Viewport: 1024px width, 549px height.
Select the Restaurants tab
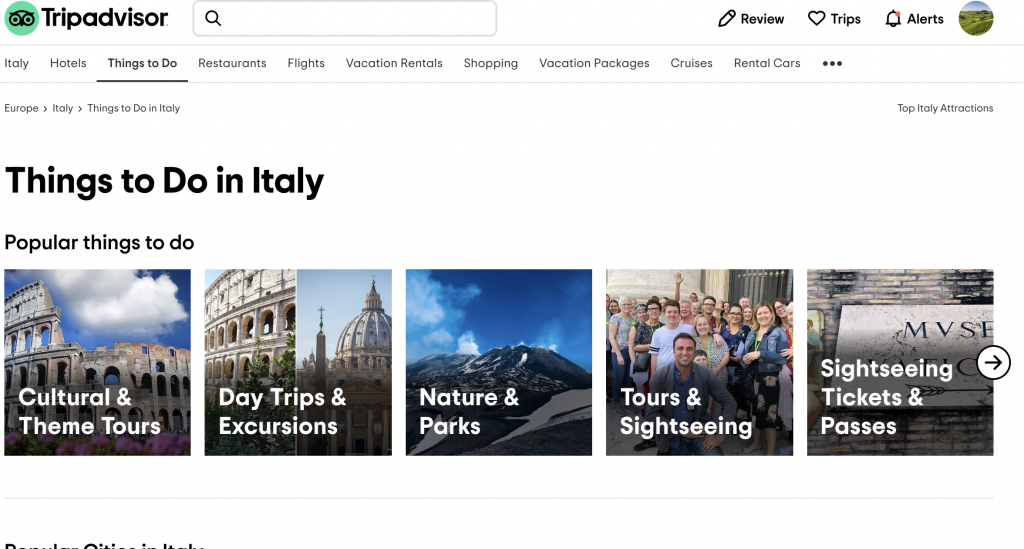coord(232,63)
